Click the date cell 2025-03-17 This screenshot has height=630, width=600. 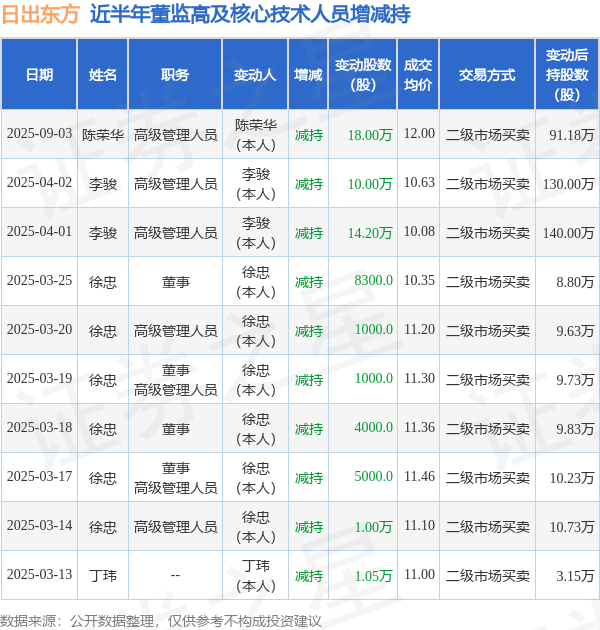click(x=39, y=477)
